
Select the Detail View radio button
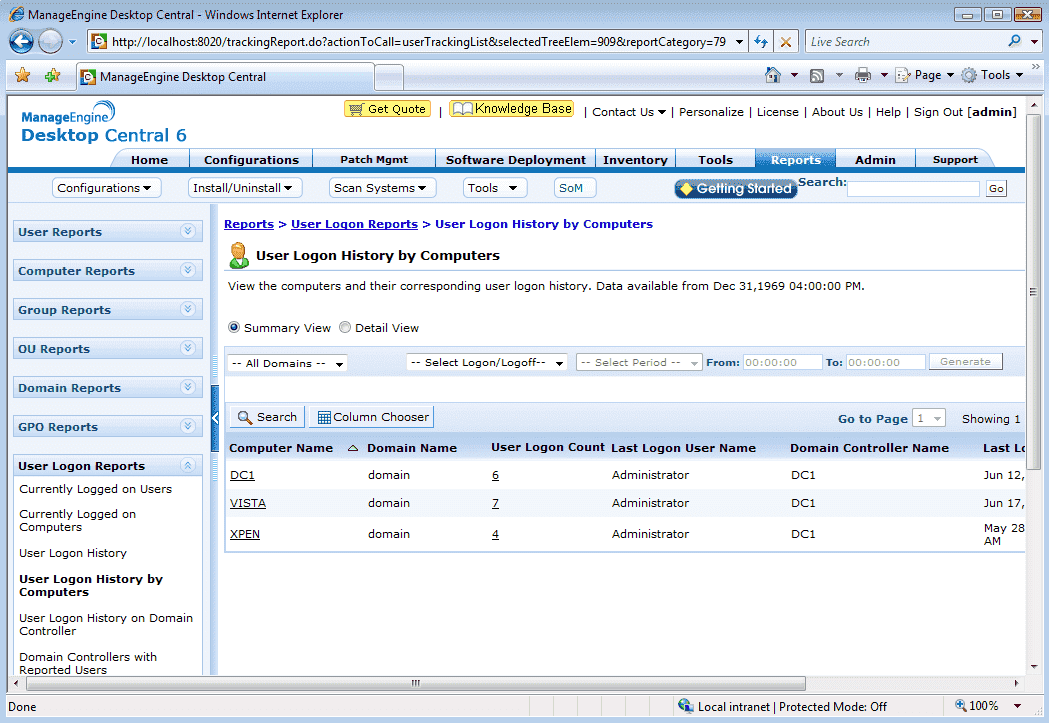pyautogui.click(x=344, y=327)
